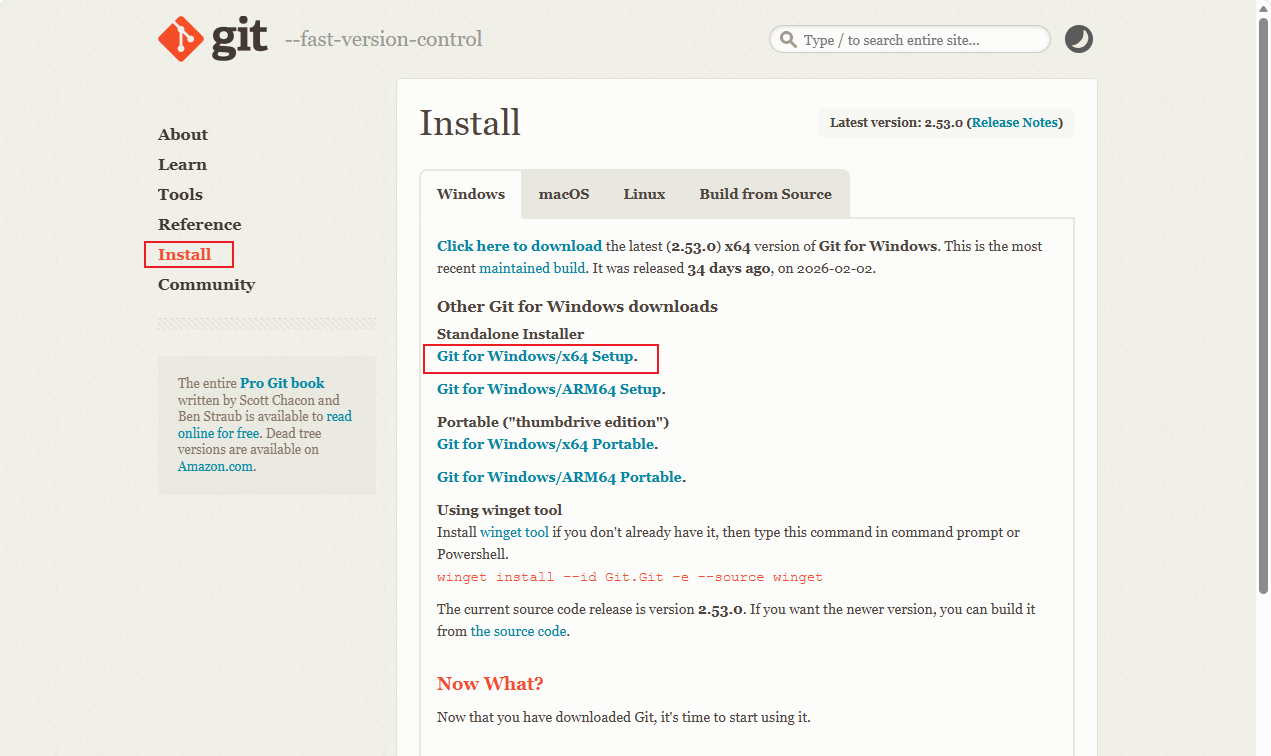The height and width of the screenshot is (756, 1271).
Task: Click the 'Click here to download' link
Action: pyautogui.click(x=519, y=246)
